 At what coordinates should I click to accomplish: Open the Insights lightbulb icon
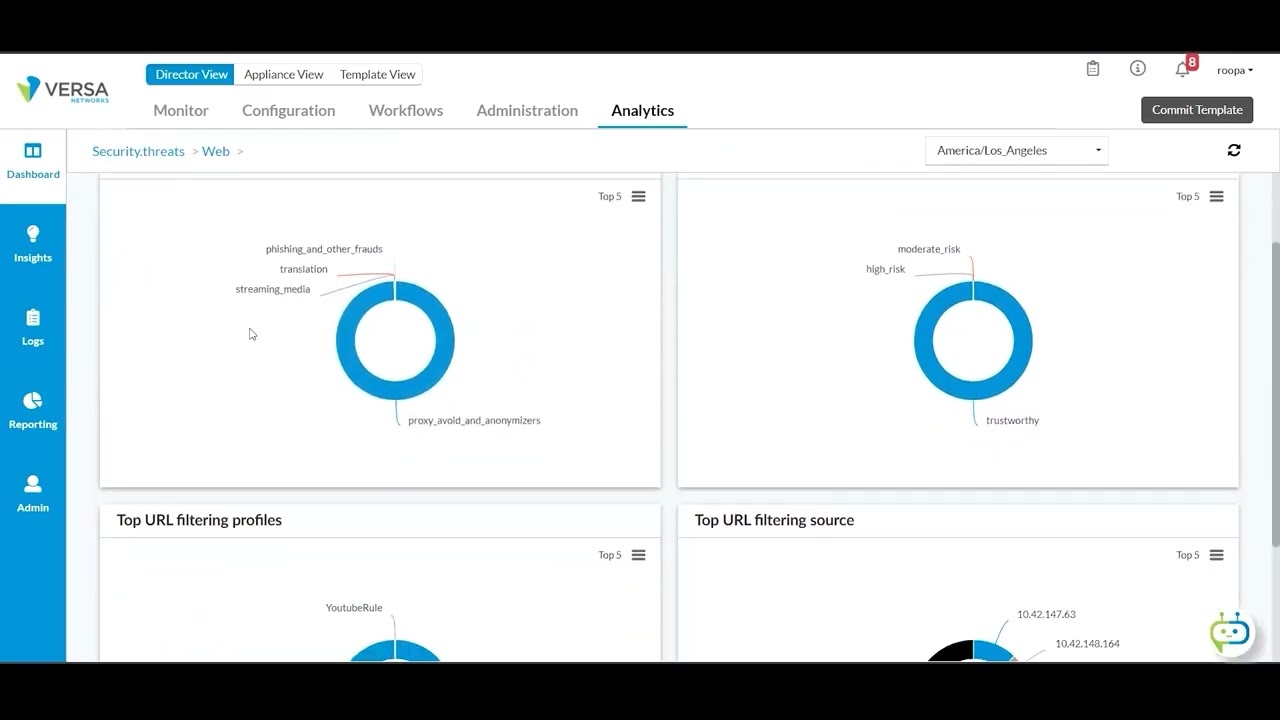[x=33, y=234]
